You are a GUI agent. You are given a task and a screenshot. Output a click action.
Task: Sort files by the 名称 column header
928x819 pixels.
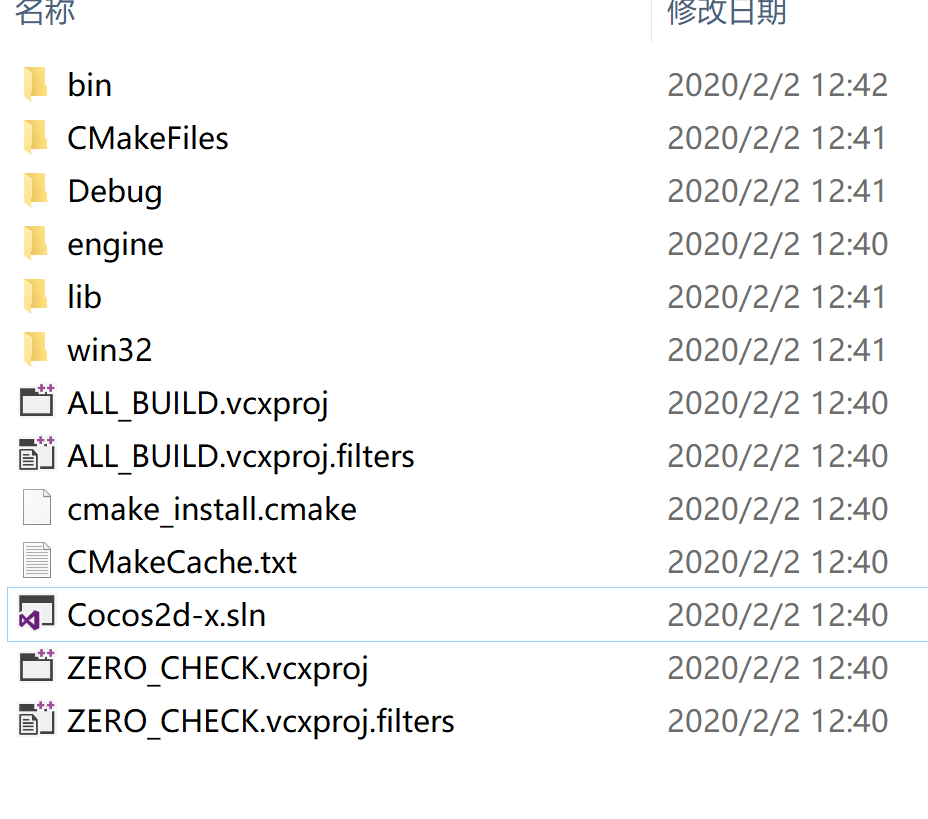(45, 12)
